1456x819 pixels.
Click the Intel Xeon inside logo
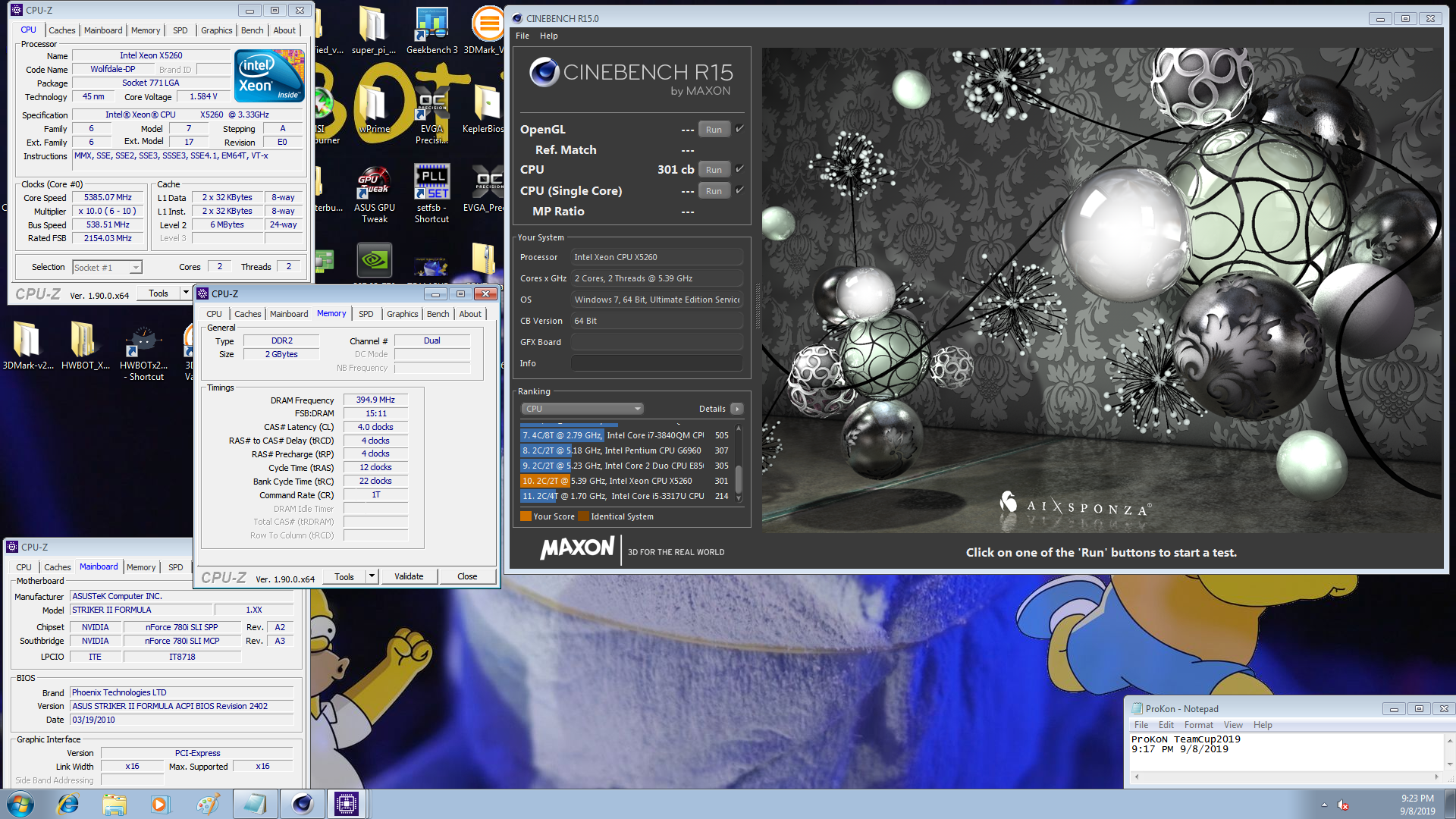coord(269,75)
